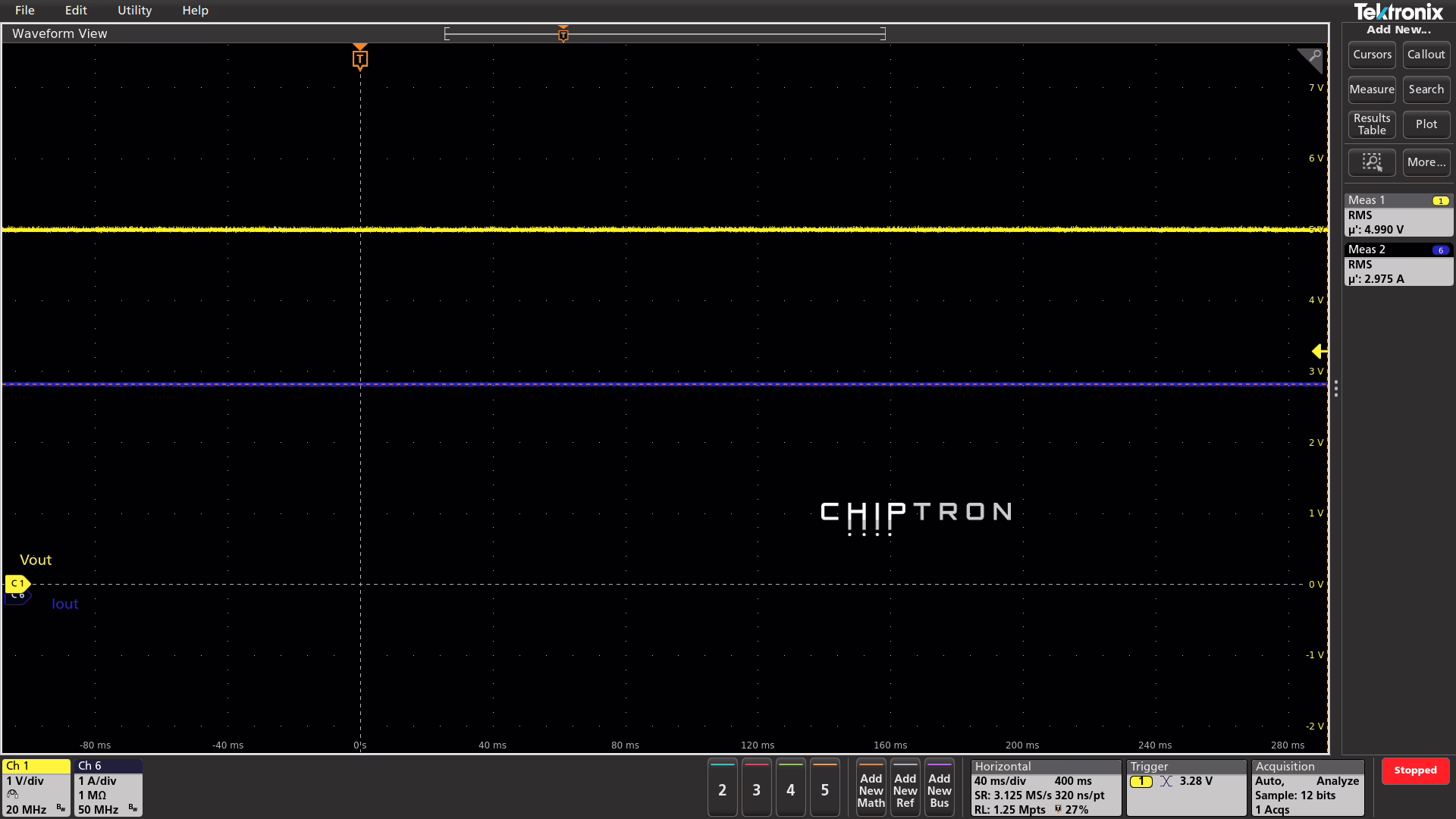Turn on channel 3

[x=756, y=789]
